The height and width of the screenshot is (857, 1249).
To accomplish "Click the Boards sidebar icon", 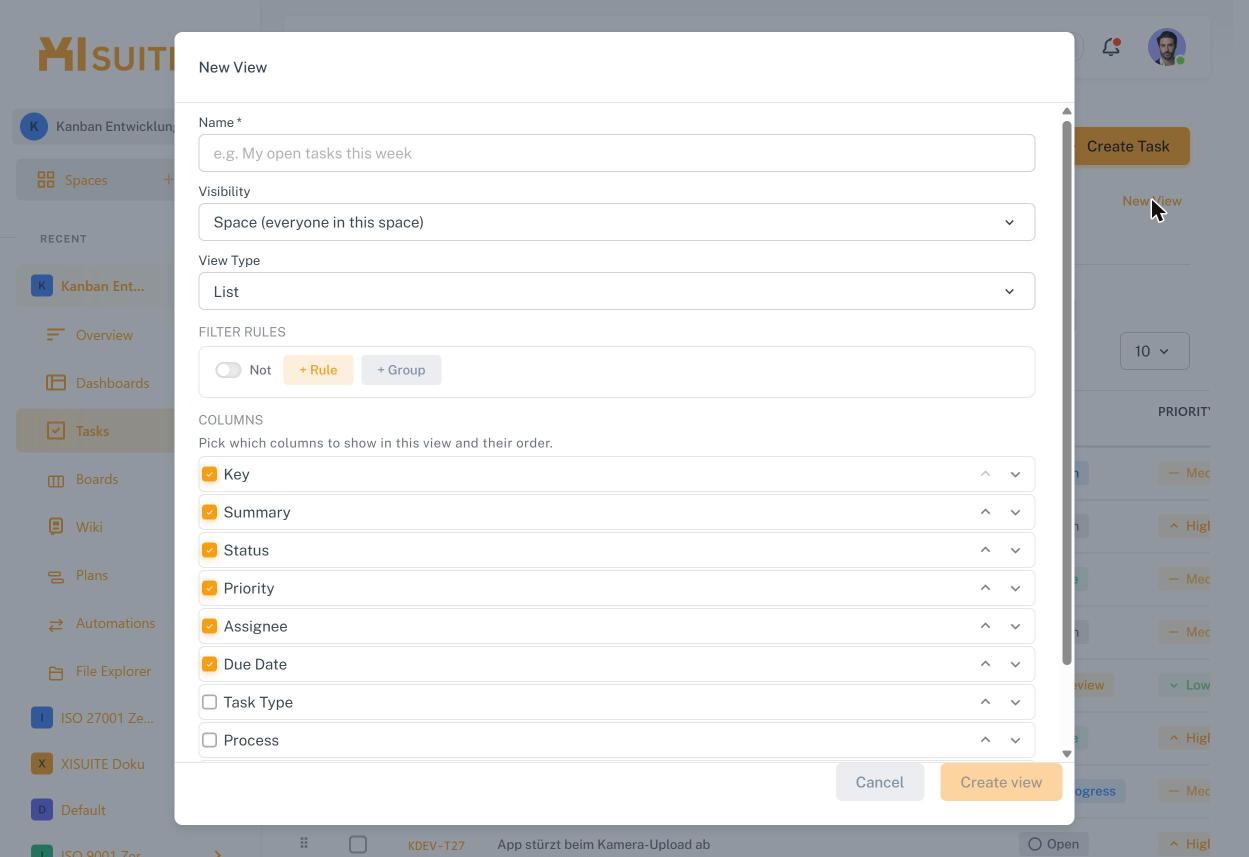I will pyautogui.click(x=56, y=479).
